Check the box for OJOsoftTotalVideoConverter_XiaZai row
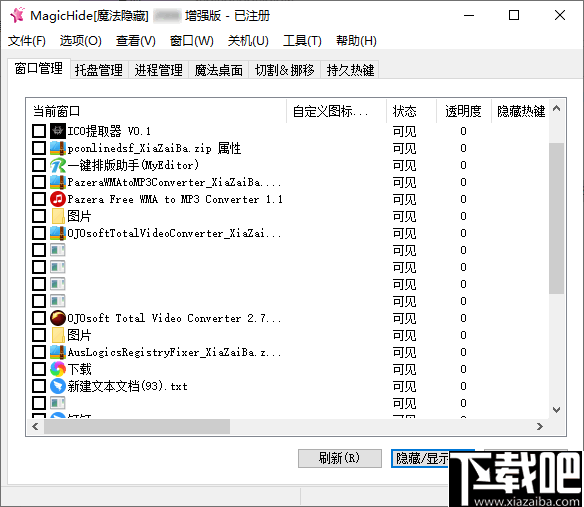The height and width of the screenshot is (507, 584). [39, 233]
